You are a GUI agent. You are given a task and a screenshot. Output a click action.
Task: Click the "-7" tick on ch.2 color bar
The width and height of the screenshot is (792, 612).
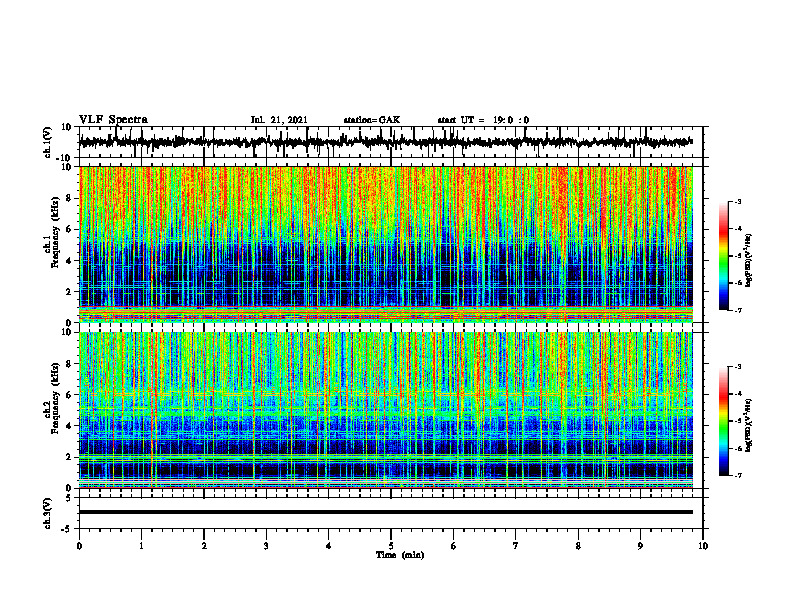click(738, 475)
